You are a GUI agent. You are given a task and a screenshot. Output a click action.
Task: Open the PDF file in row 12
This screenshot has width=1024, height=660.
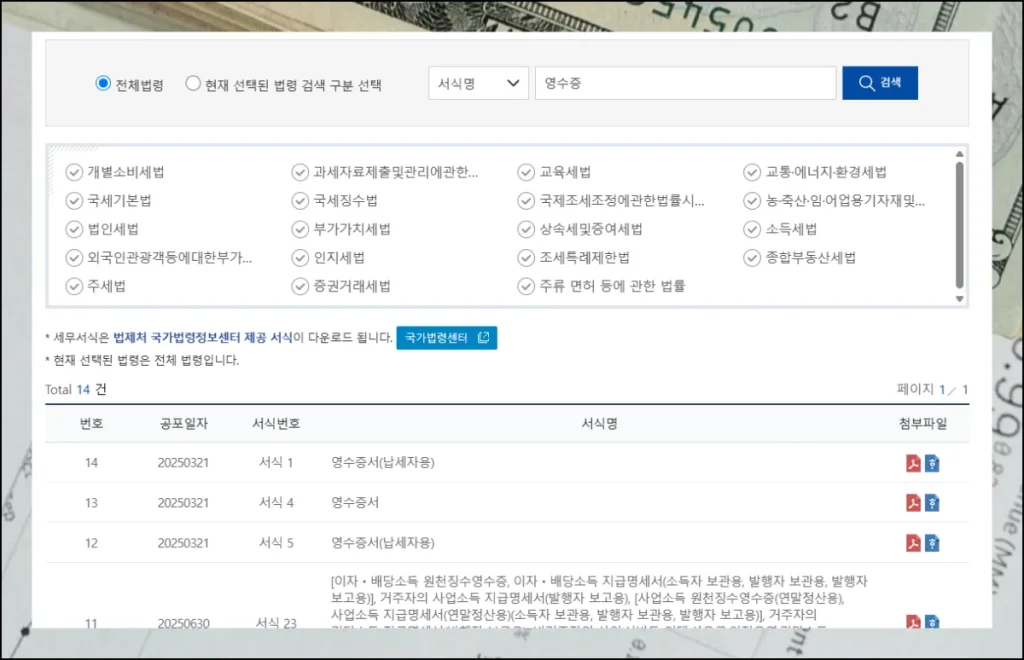pos(913,543)
